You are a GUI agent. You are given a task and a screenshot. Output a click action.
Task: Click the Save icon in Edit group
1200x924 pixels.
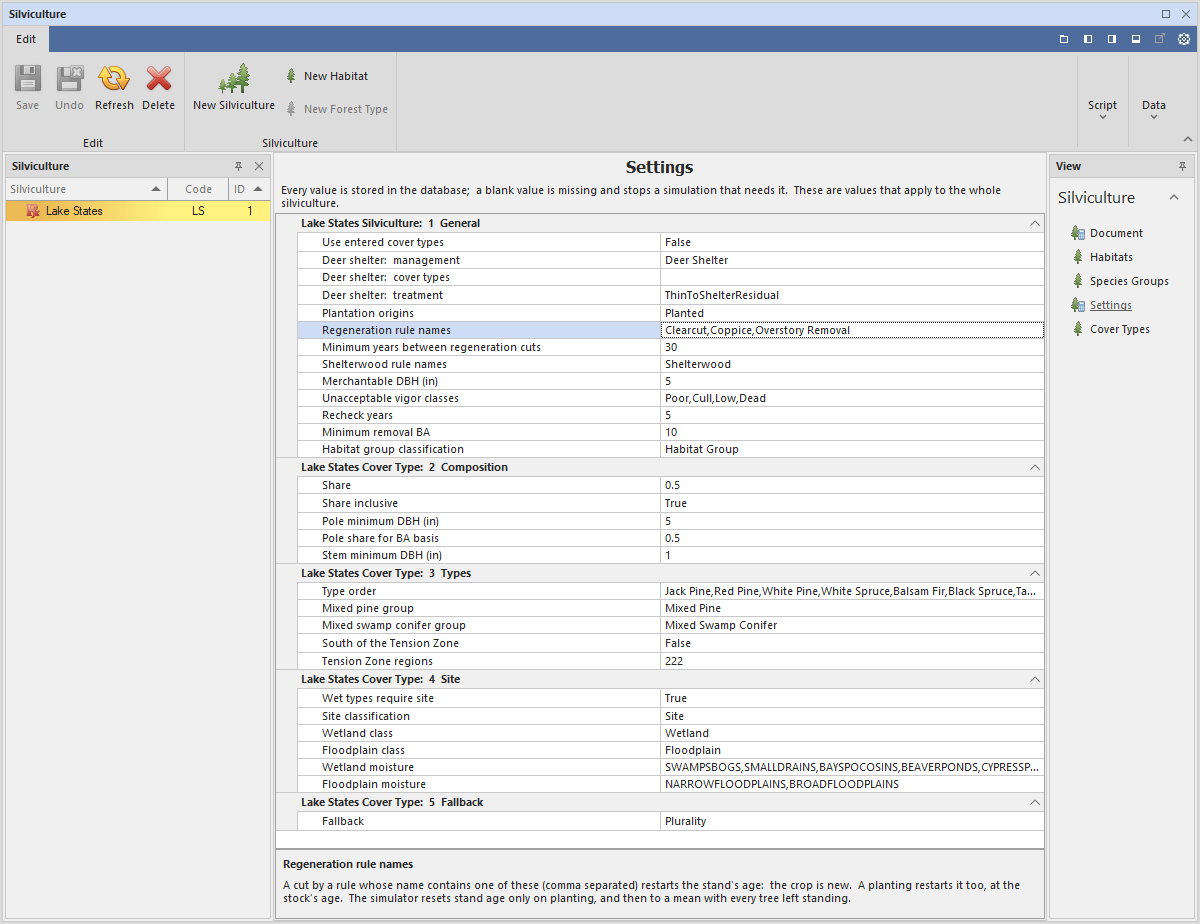click(27, 79)
